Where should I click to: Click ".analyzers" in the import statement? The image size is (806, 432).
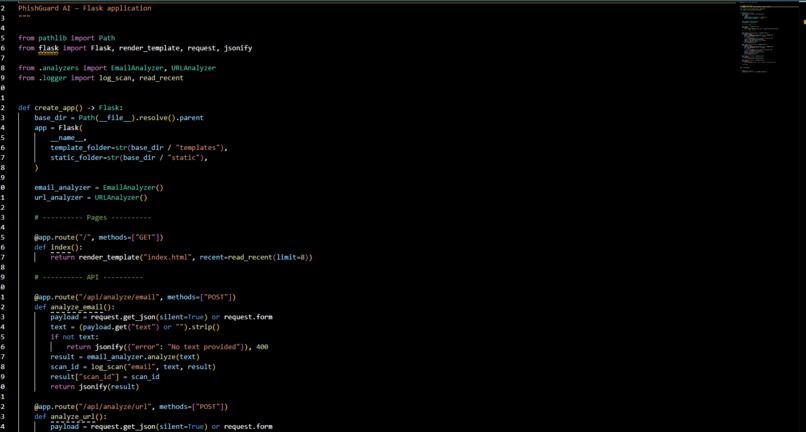point(59,68)
